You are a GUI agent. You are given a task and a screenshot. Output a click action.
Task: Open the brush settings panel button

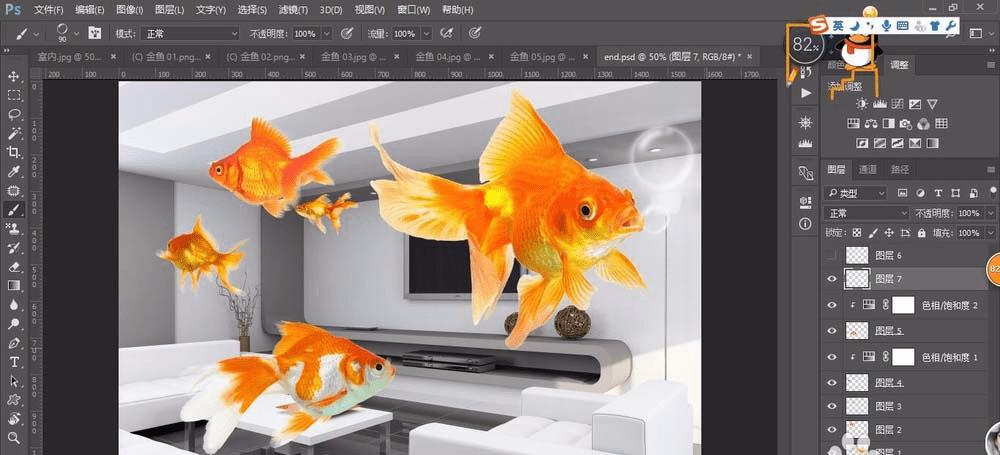(94, 33)
